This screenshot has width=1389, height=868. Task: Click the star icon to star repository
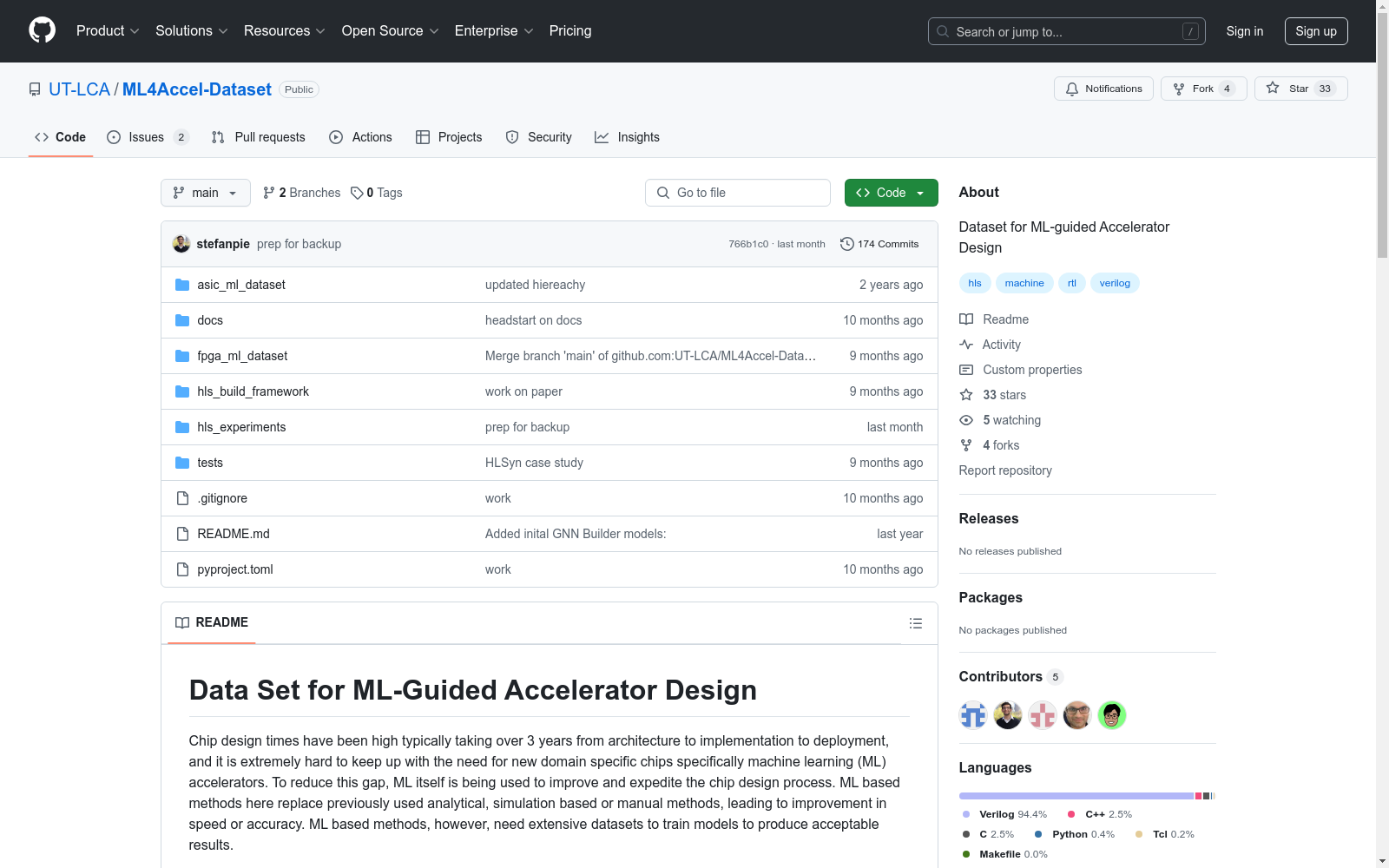pos(1273,88)
